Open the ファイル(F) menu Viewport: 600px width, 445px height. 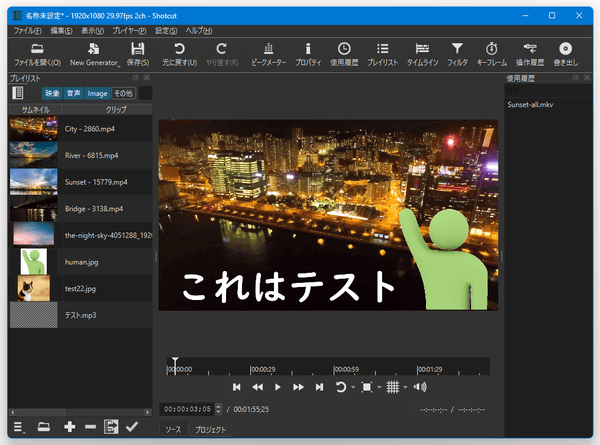click(28, 31)
